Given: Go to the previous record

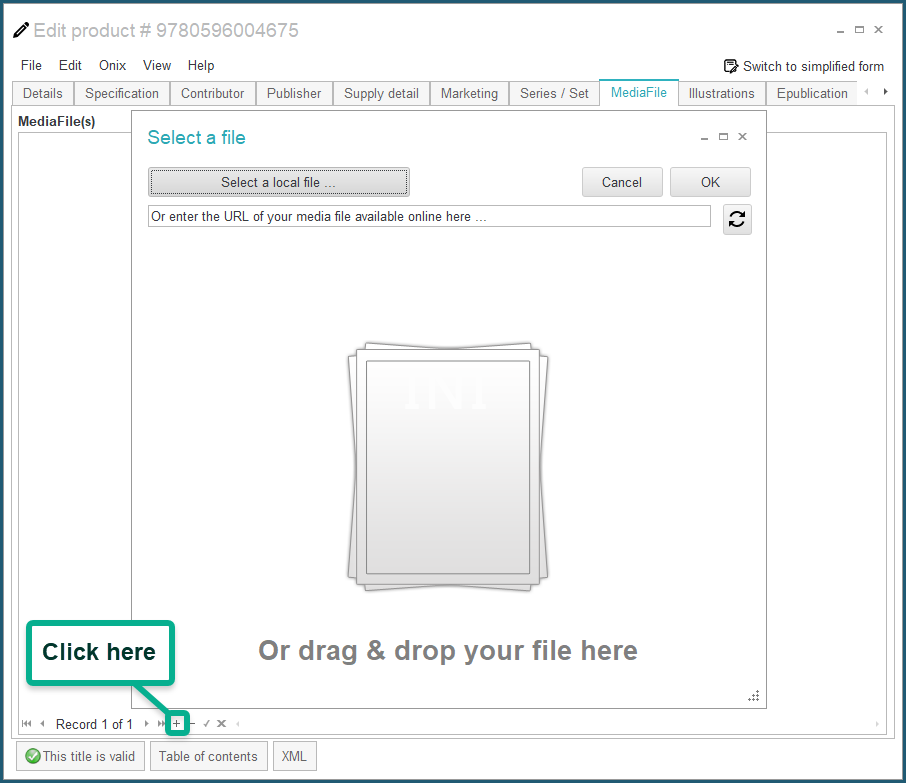Looking at the screenshot, I should [42, 723].
